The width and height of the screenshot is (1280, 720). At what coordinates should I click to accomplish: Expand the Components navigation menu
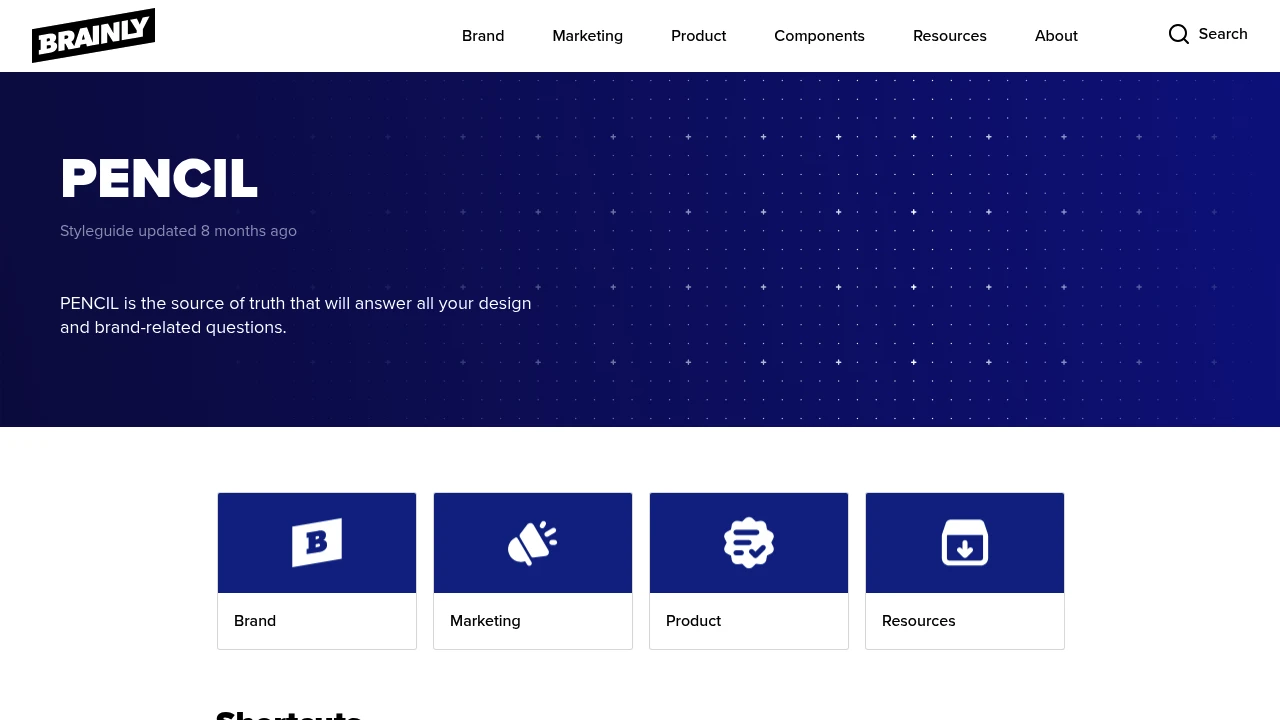pyautogui.click(x=819, y=36)
